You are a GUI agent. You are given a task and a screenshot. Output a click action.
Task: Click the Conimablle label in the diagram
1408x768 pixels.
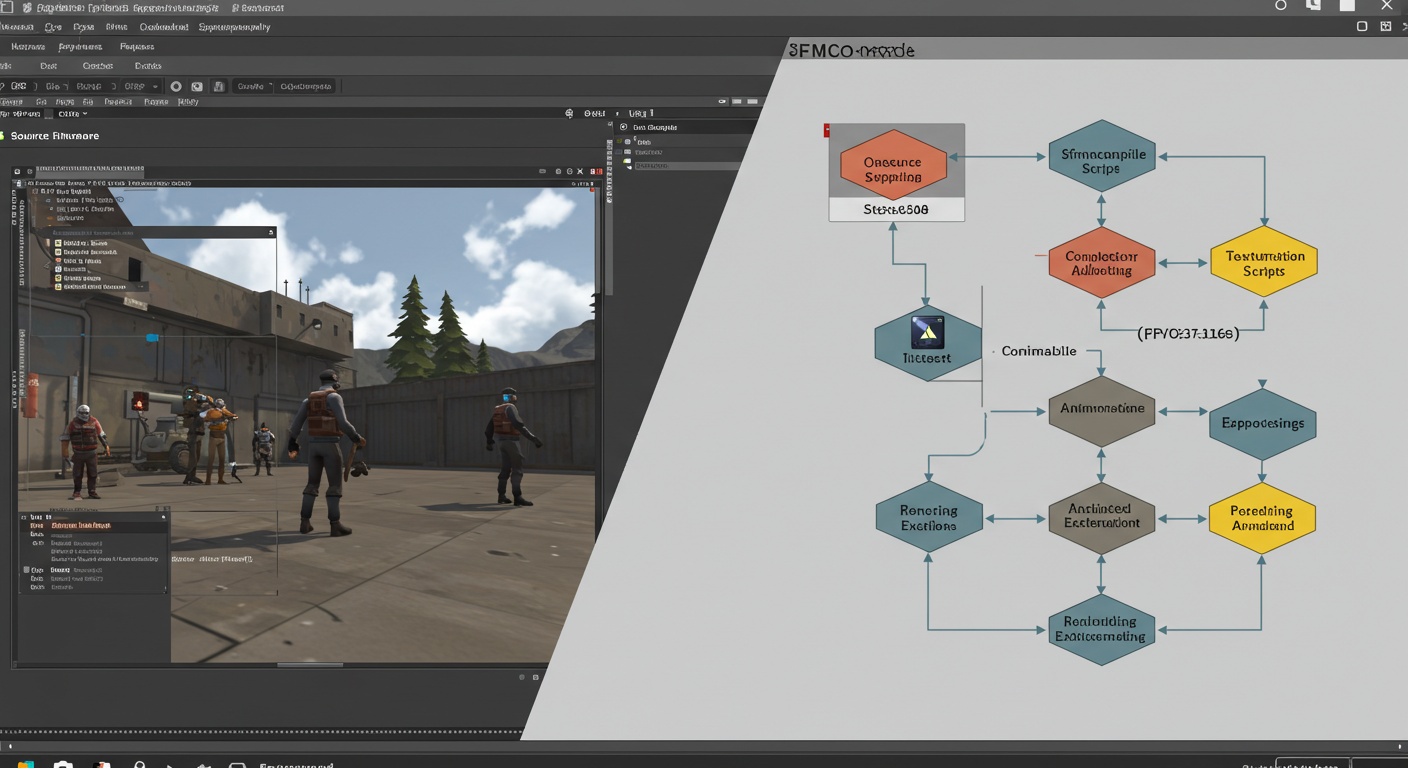click(1039, 351)
